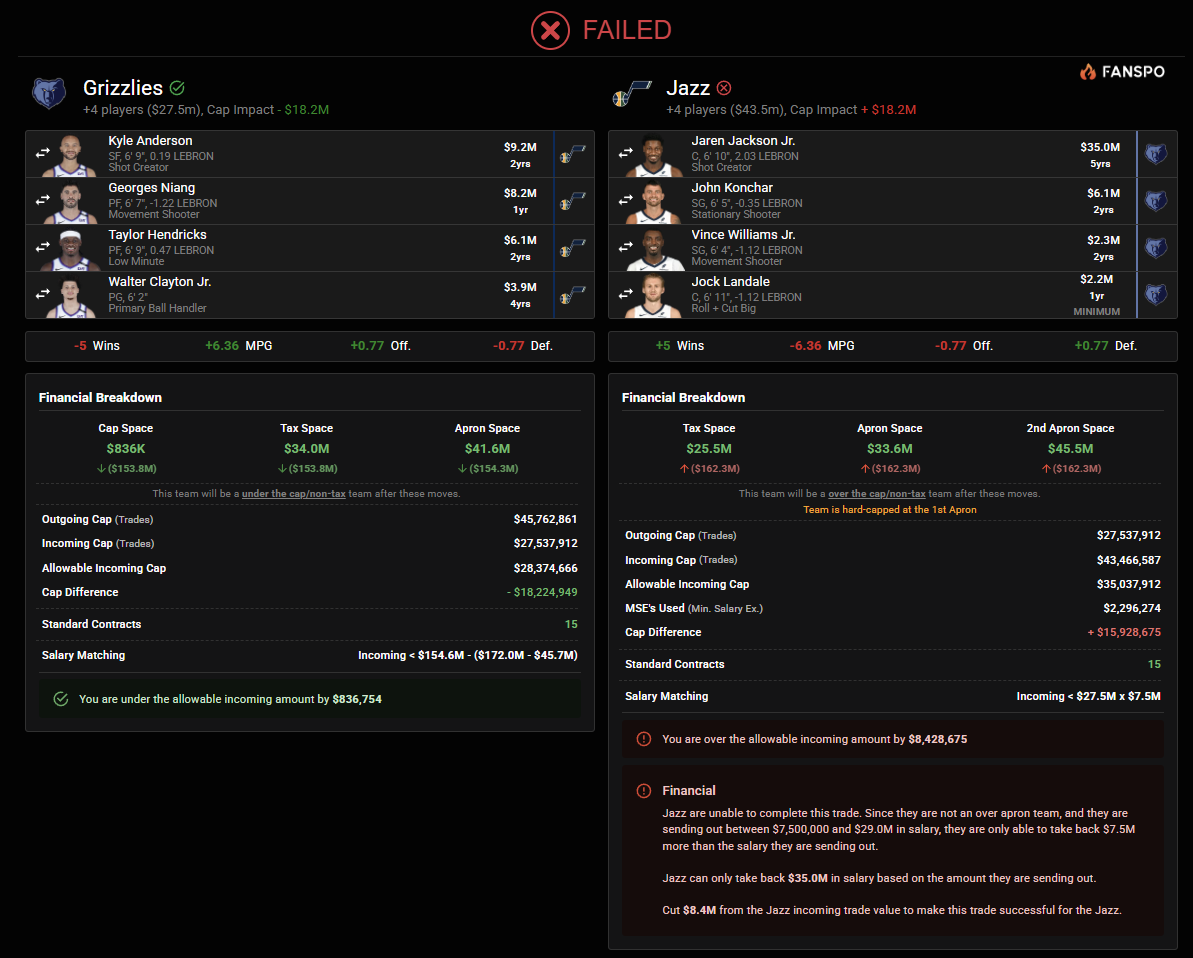Click warning icon beside Financial heading
Image resolution: width=1193 pixels, height=958 pixels.
[644, 791]
